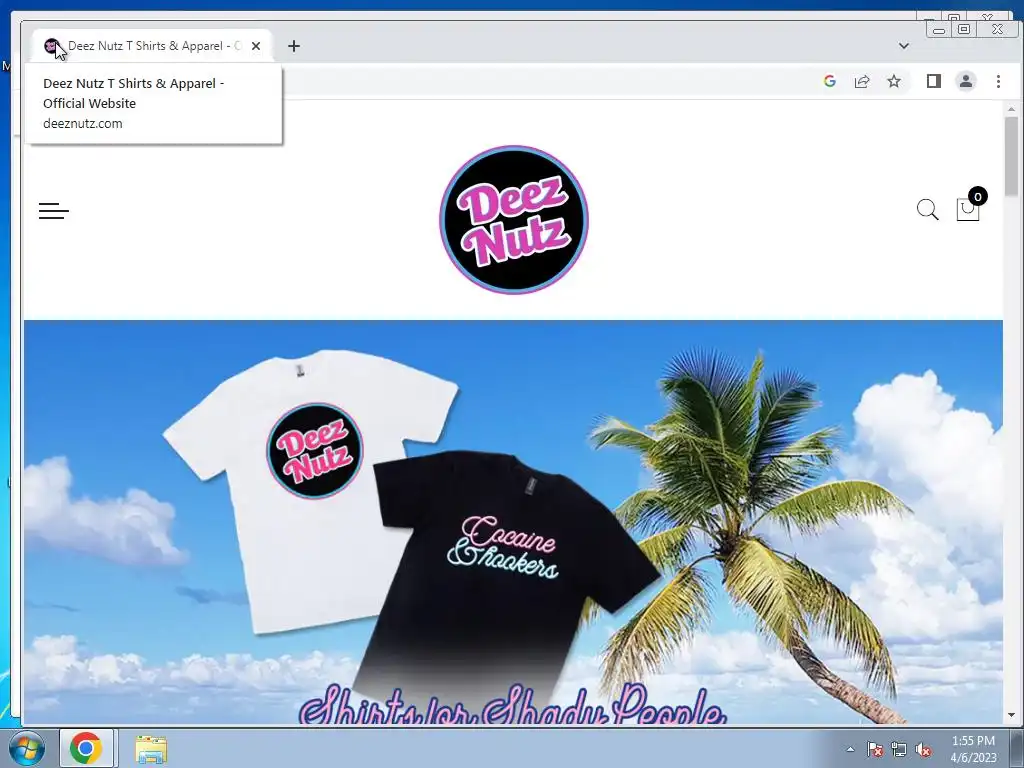Click the deeznutz.com text in tooltip

[82, 123]
